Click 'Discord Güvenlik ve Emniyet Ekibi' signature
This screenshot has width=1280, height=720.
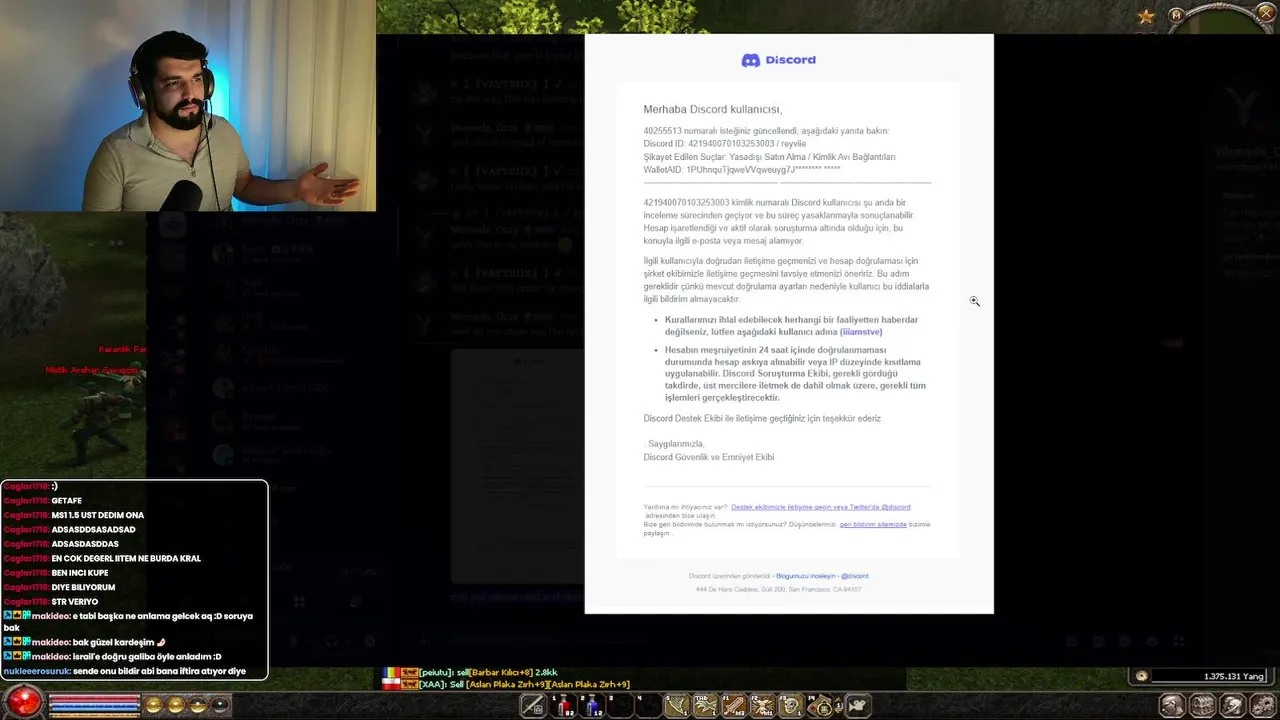709,457
